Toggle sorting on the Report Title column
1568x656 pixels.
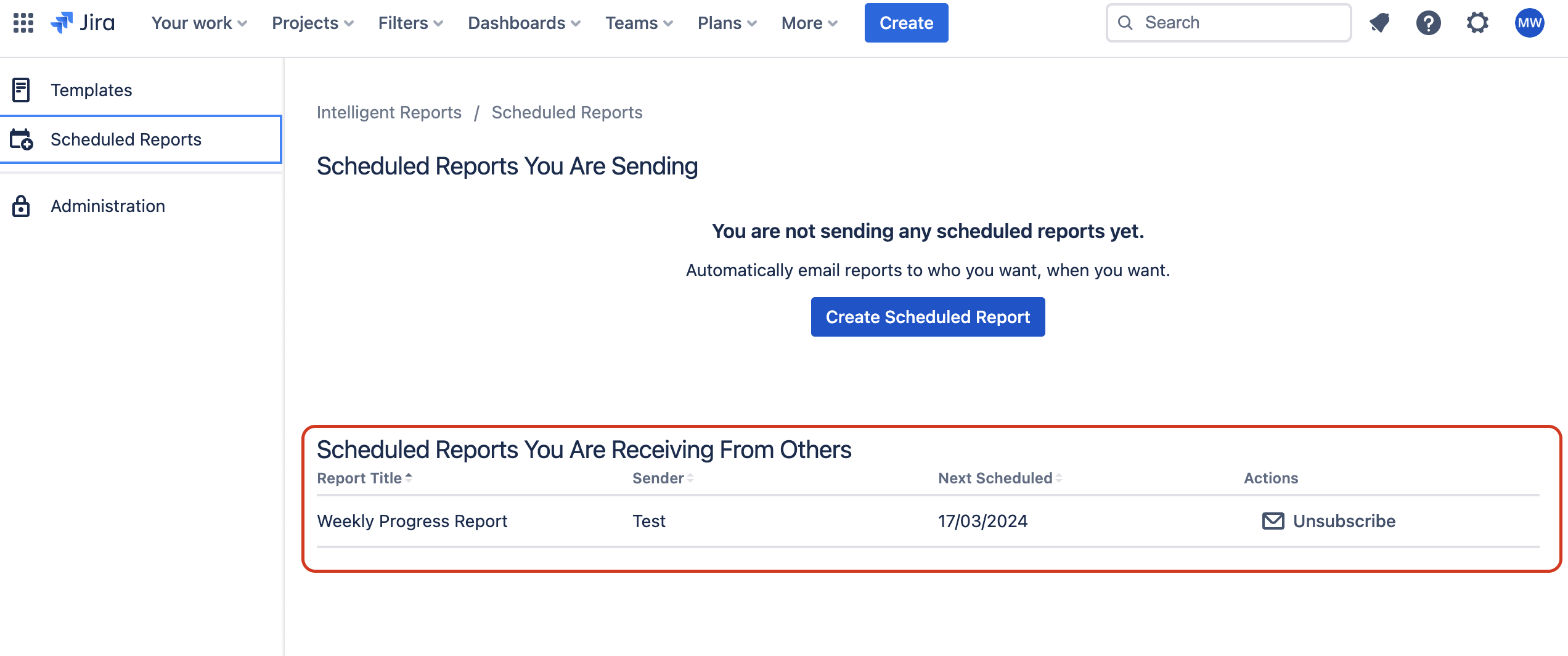coord(409,477)
